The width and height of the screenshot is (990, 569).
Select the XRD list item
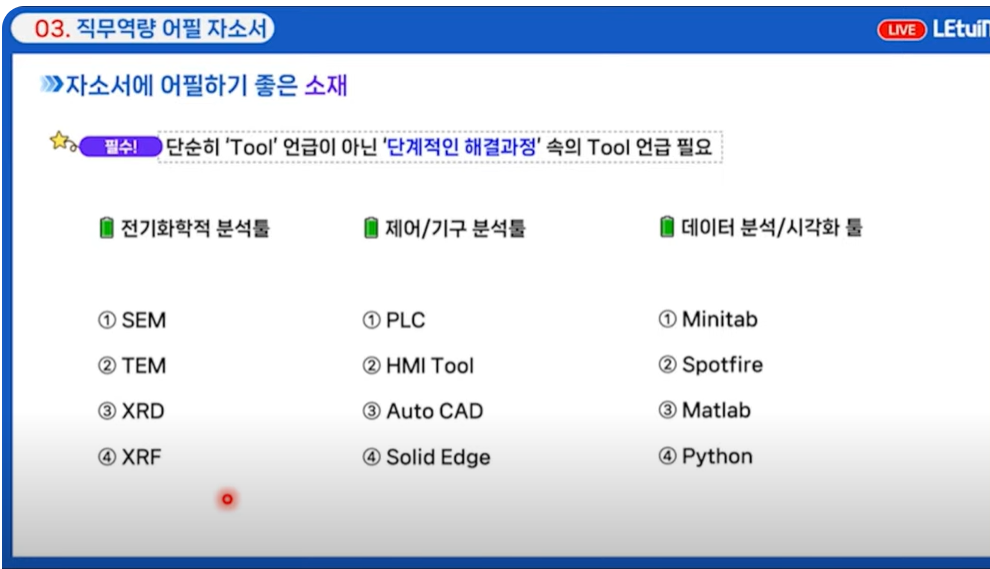tap(143, 411)
